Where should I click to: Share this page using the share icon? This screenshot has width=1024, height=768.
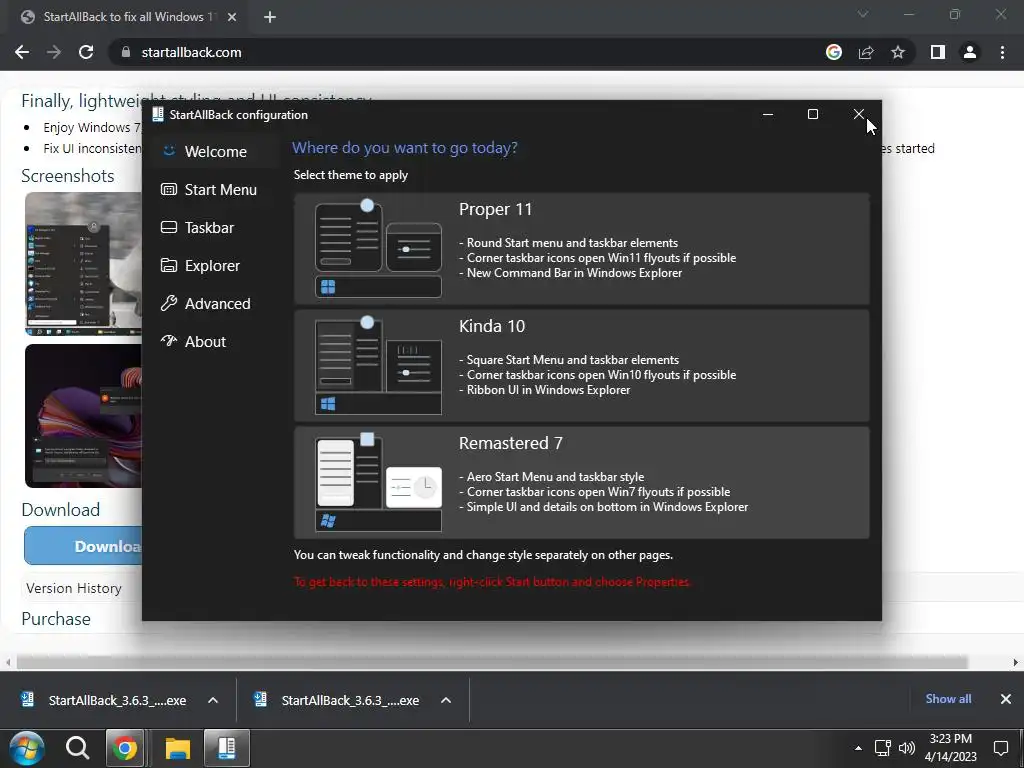[866, 52]
